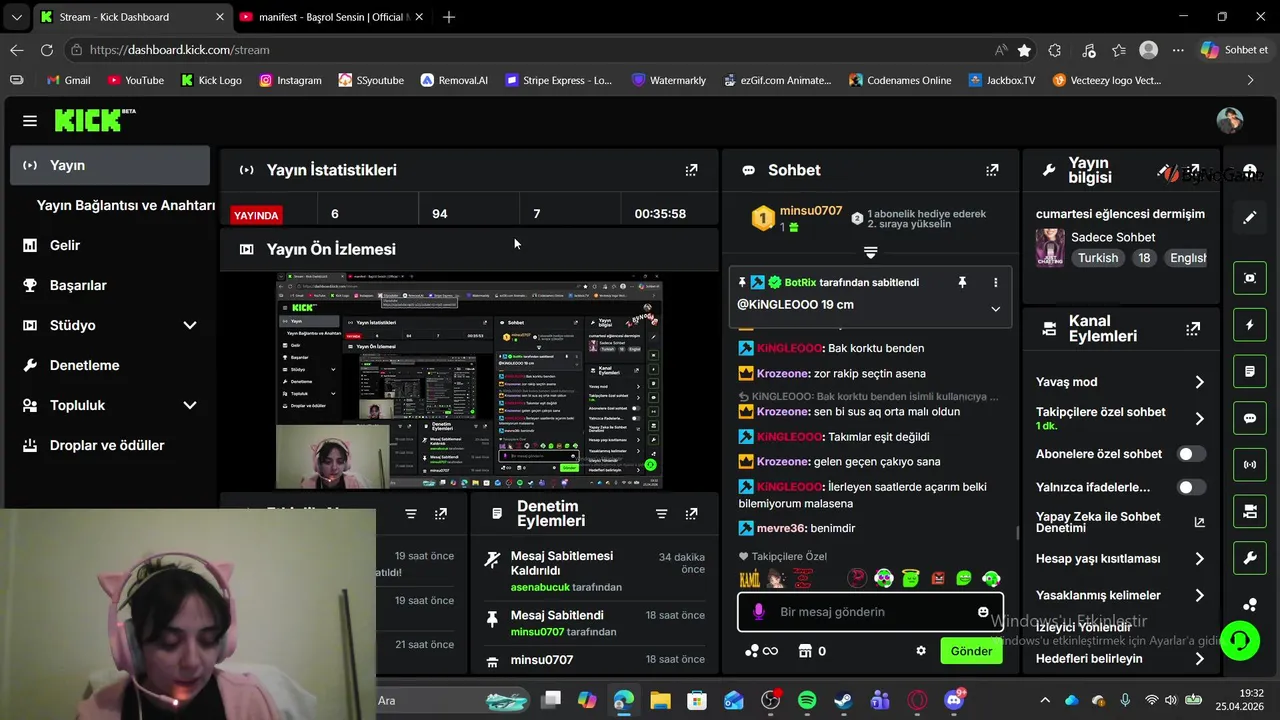Viewport: 1280px width, 720px height.
Task: Open Yayın Bağlantısı ve Anahtarı
Action: coord(126,205)
